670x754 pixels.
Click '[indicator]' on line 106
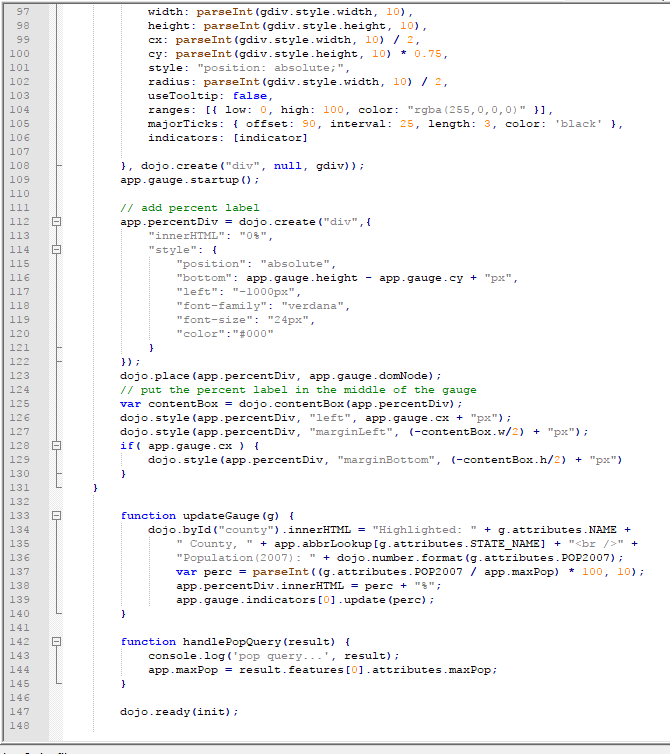[270, 138]
